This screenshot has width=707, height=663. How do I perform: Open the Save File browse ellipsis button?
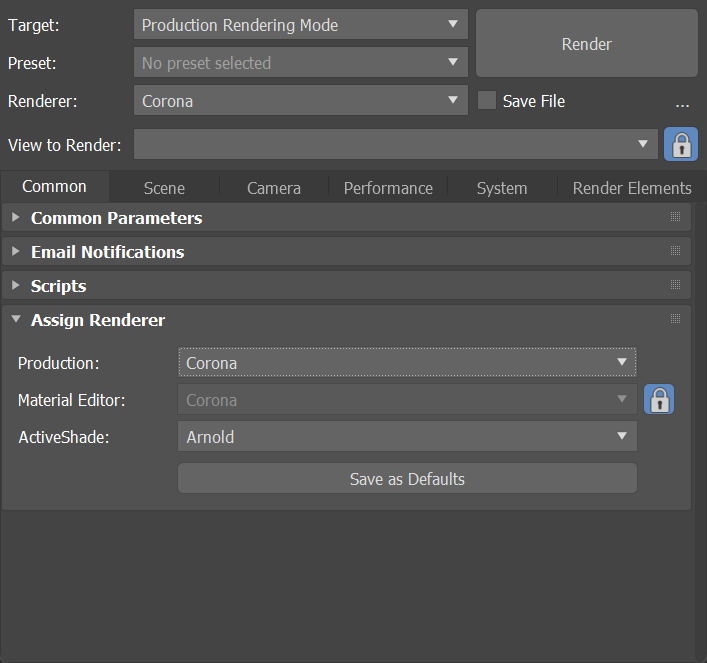(x=682, y=102)
